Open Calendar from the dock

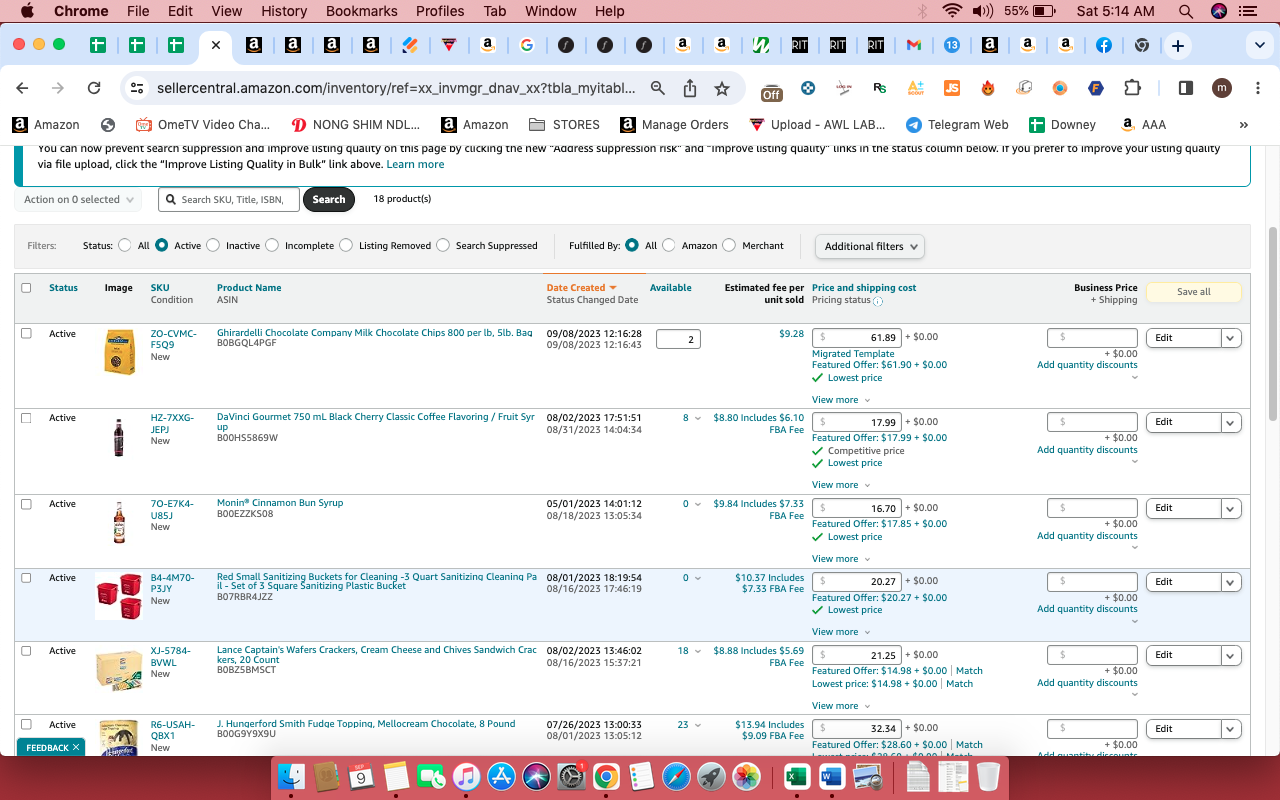359,776
